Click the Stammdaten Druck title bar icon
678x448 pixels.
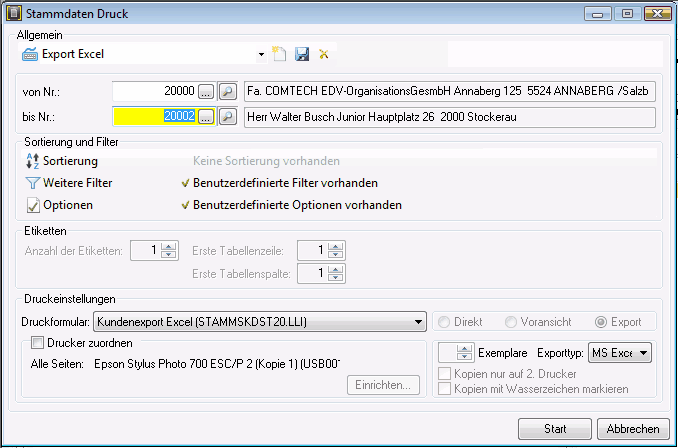(x=15, y=13)
